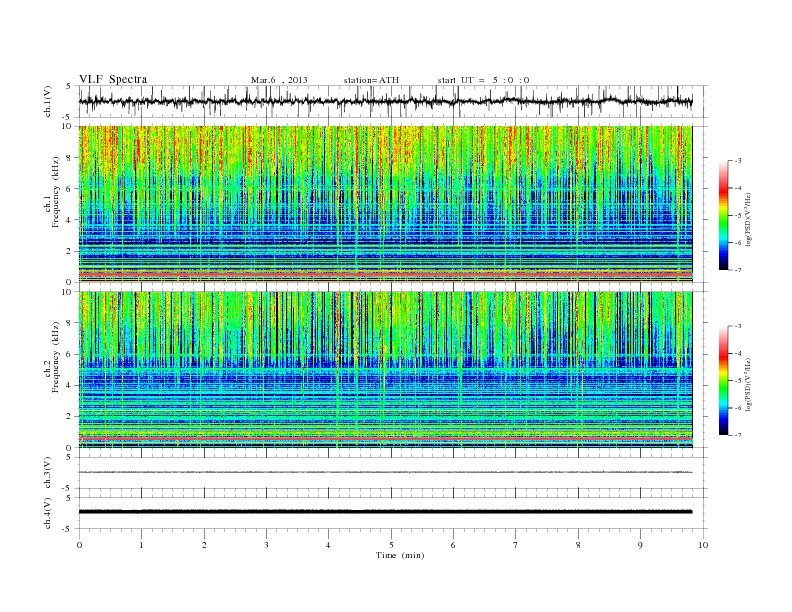Image resolution: width=792 pixels, height=612 pixels.
Task: Click the time axis tick label "1"
Action: [x=141, y=545]
